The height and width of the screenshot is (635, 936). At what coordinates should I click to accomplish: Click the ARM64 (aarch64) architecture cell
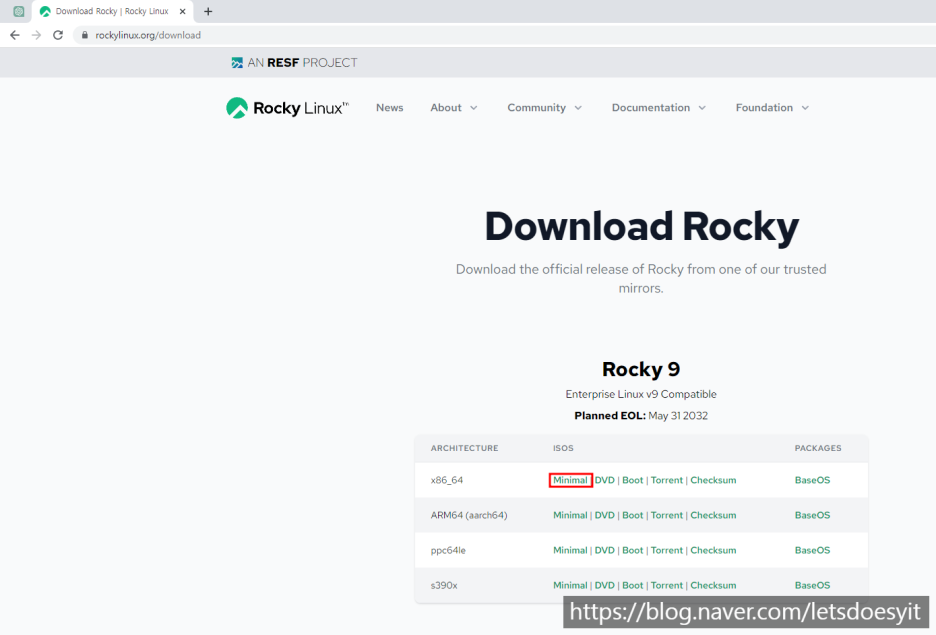pos(469,516)
